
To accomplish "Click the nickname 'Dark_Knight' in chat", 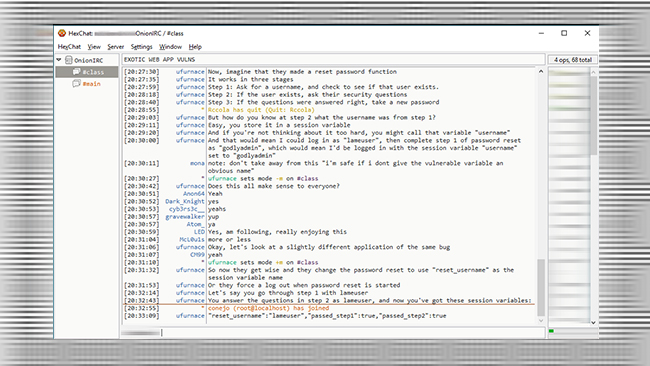I will (185, 201).
